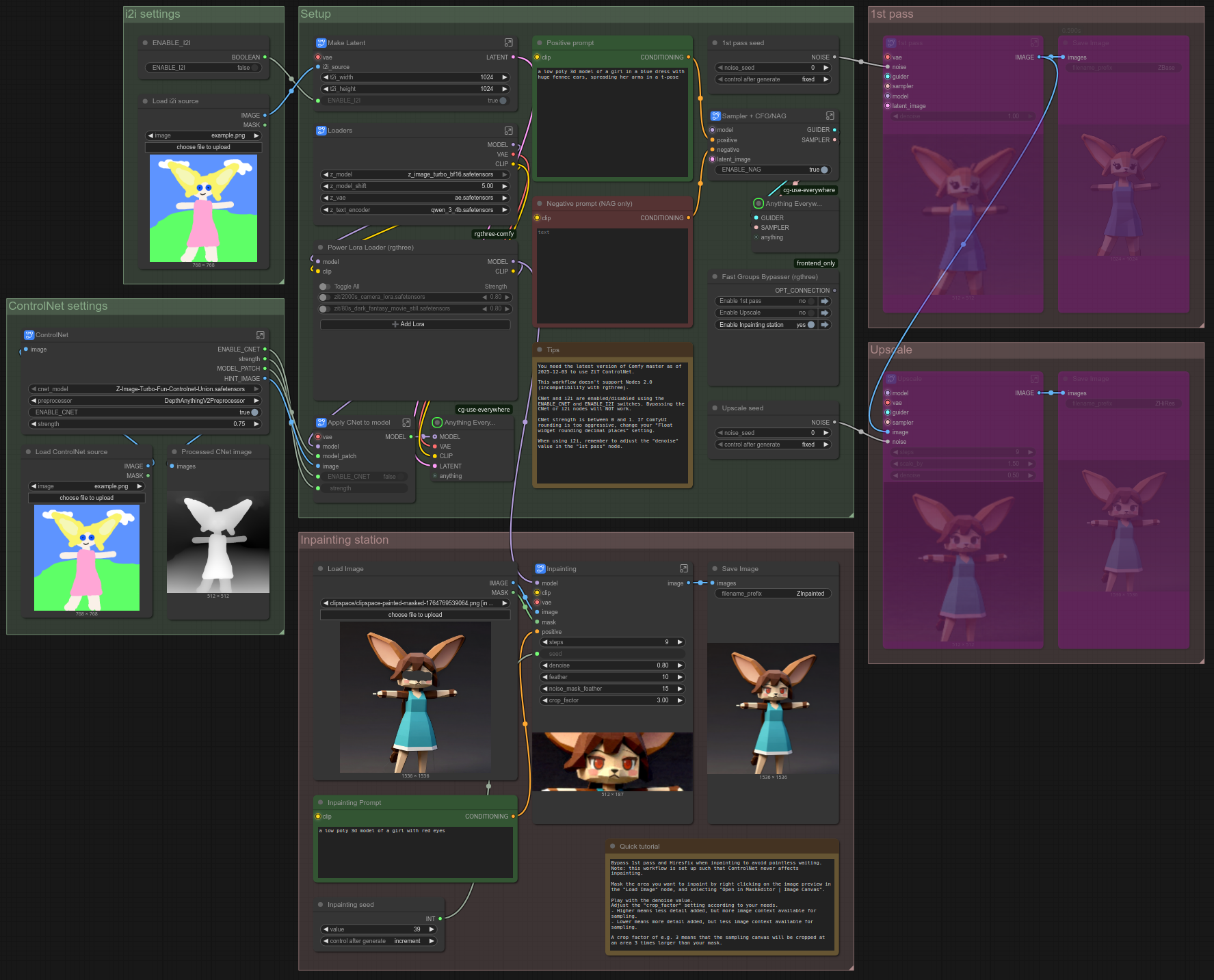Collapse the Processed CNet image node dot
The image size is (1214, 980).
click(174, 452)
